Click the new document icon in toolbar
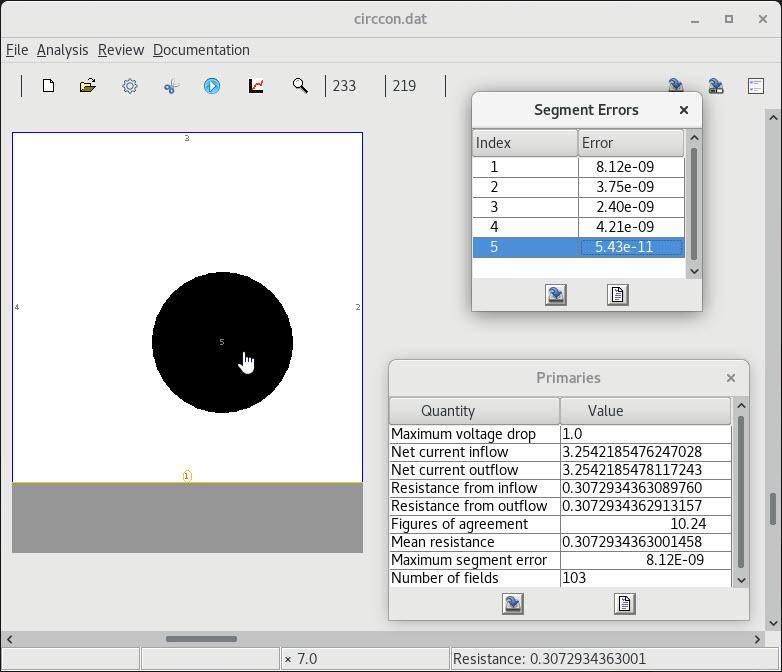The width and height of the screenshot is (782, 672). (x=48, y=86)
